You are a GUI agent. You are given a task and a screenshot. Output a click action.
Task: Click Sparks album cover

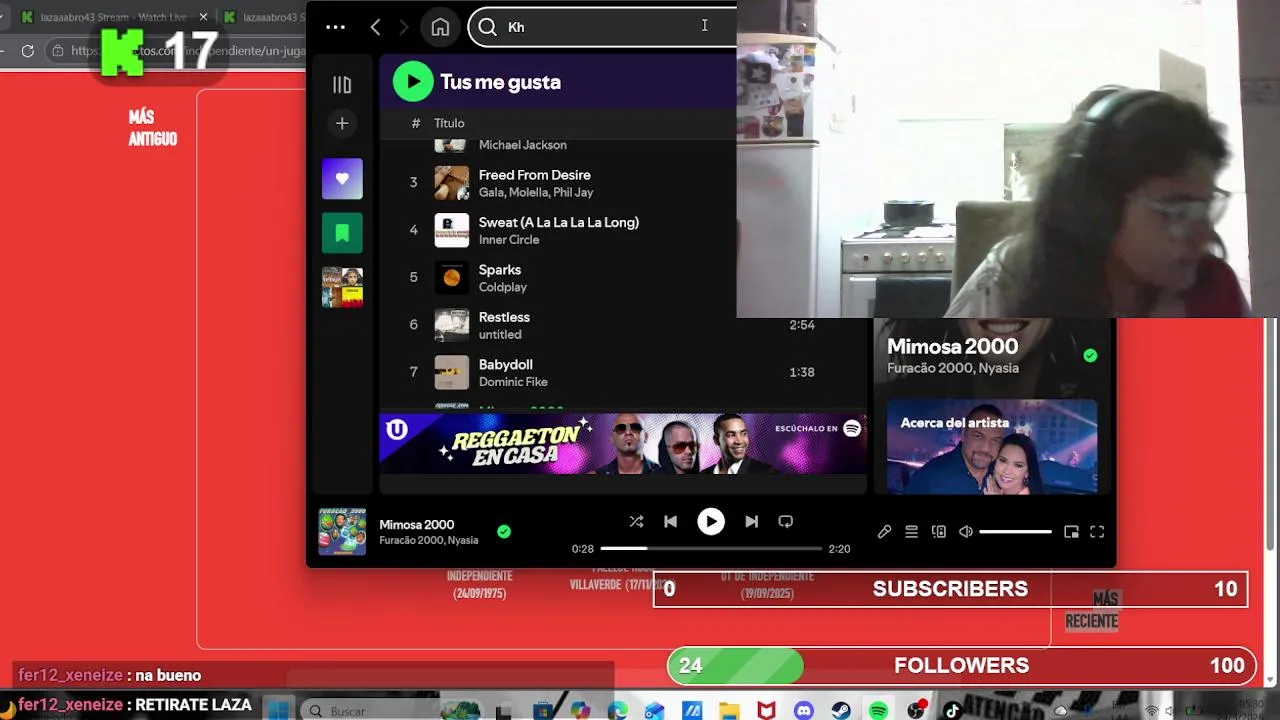451,278
